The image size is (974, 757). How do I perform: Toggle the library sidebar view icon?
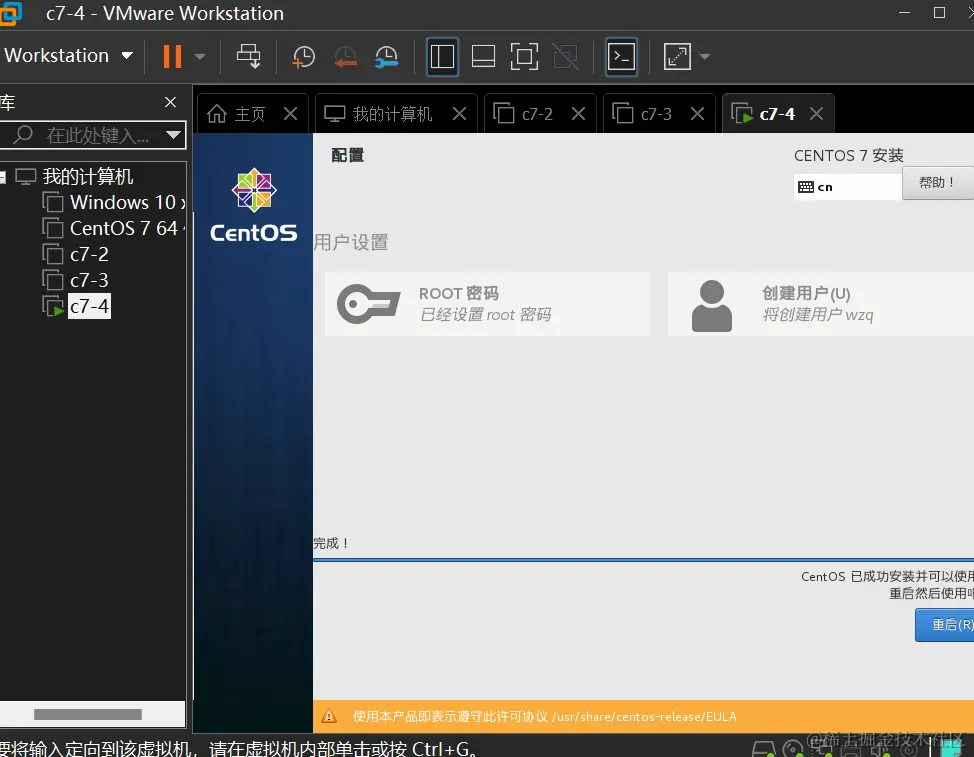[x=442, y=57]
